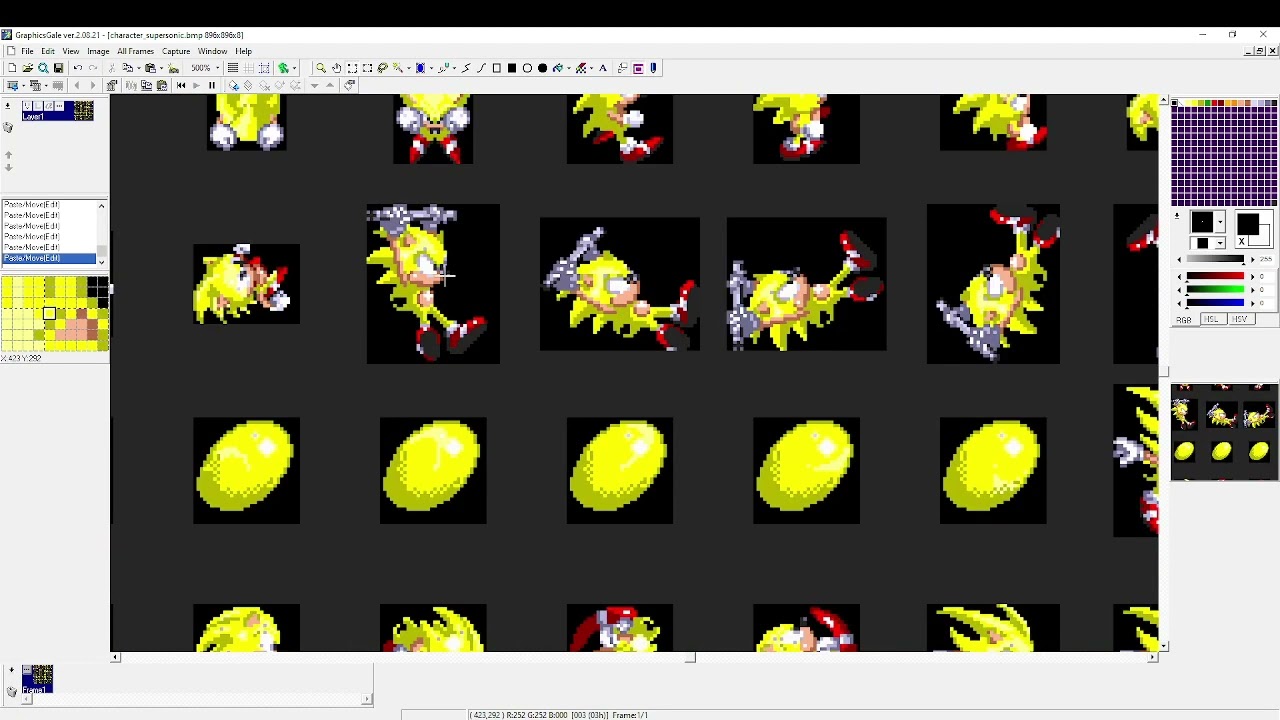Click the Save floppy disk icon

pos(58,68)
